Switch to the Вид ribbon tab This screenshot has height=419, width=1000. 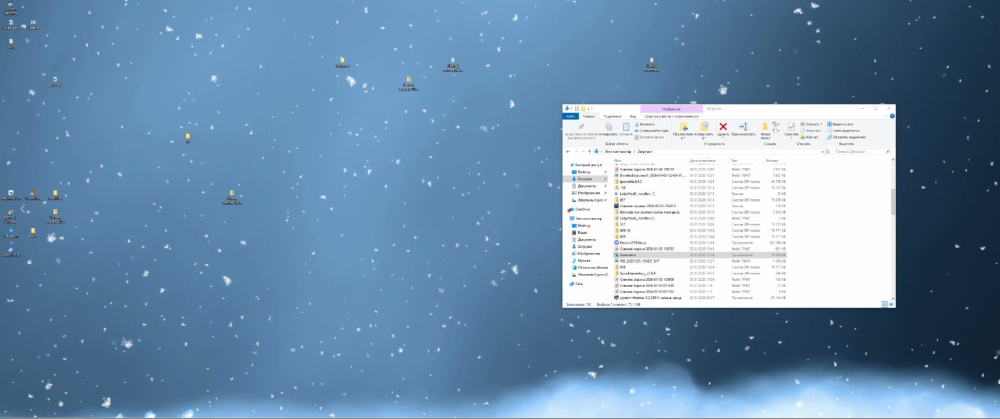[x=633, y=116]
